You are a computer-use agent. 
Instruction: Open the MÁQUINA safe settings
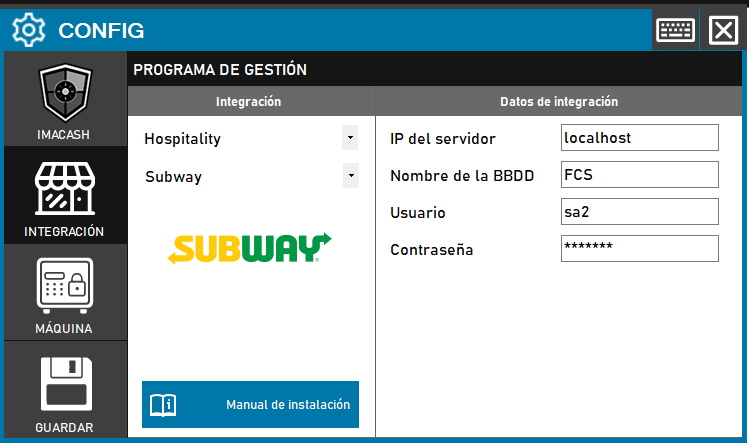[x=65, y=290]
